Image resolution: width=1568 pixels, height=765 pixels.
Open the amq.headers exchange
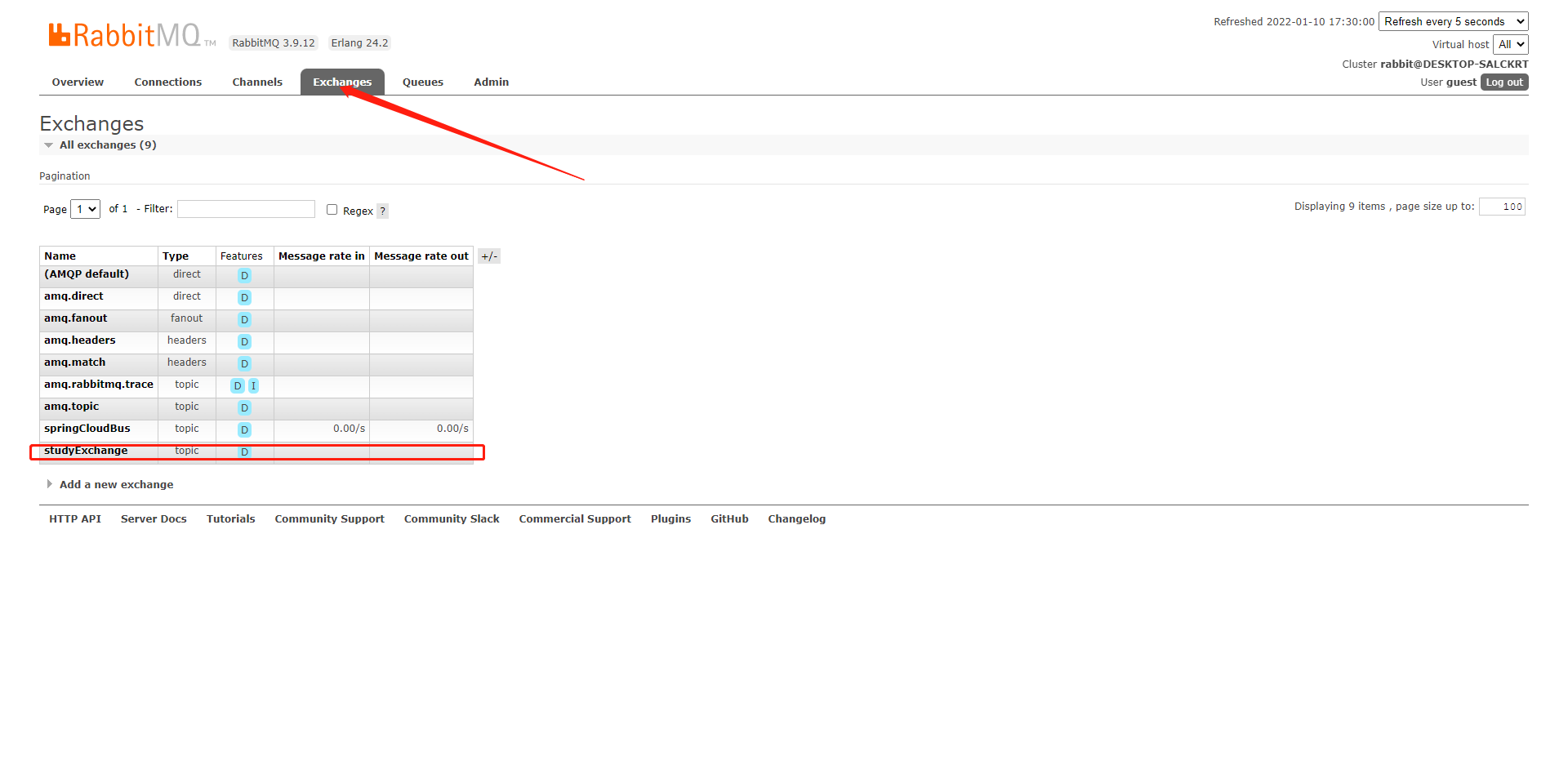(x=80, y=340)
